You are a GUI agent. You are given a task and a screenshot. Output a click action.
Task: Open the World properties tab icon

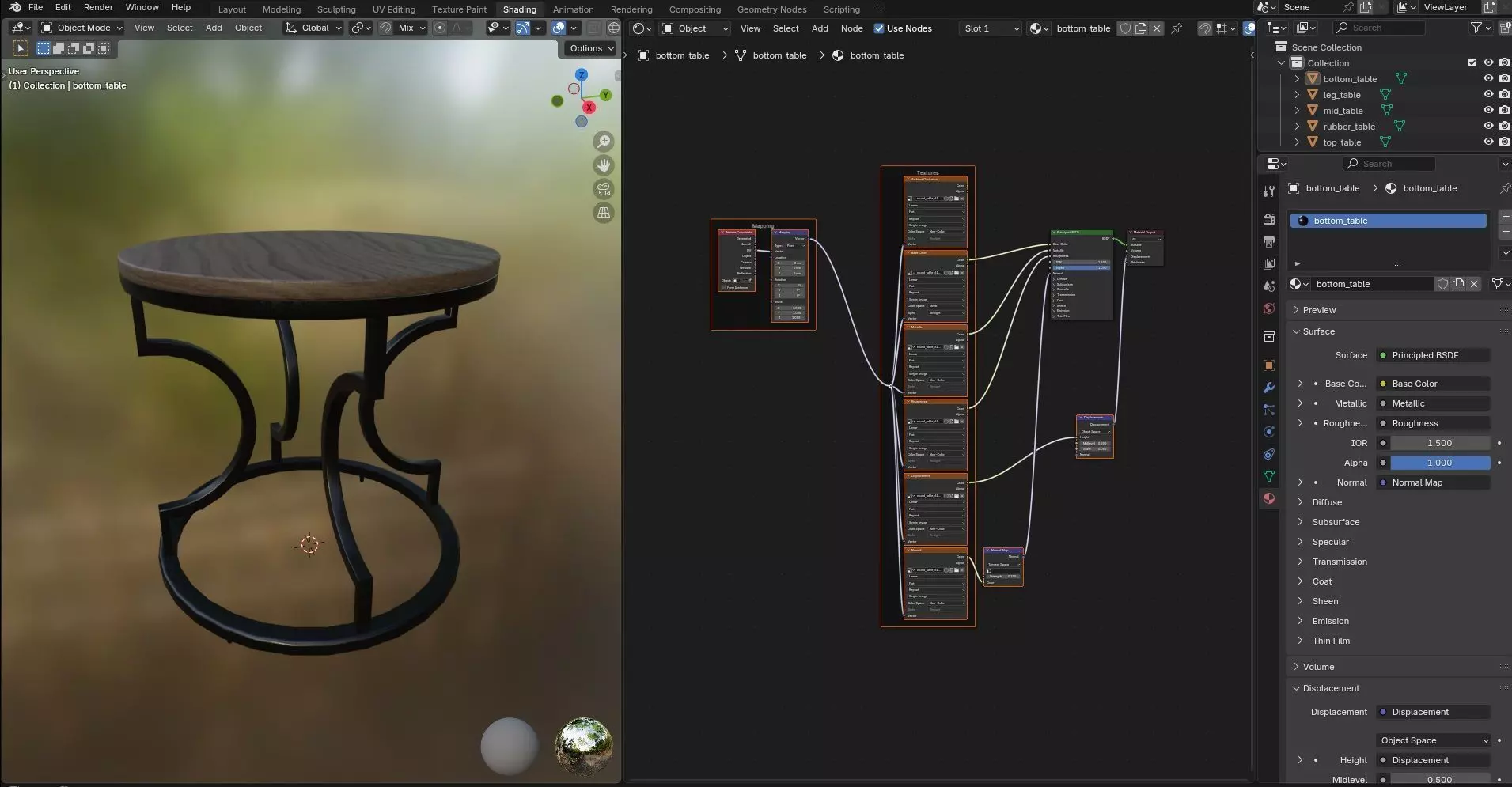1269,308
